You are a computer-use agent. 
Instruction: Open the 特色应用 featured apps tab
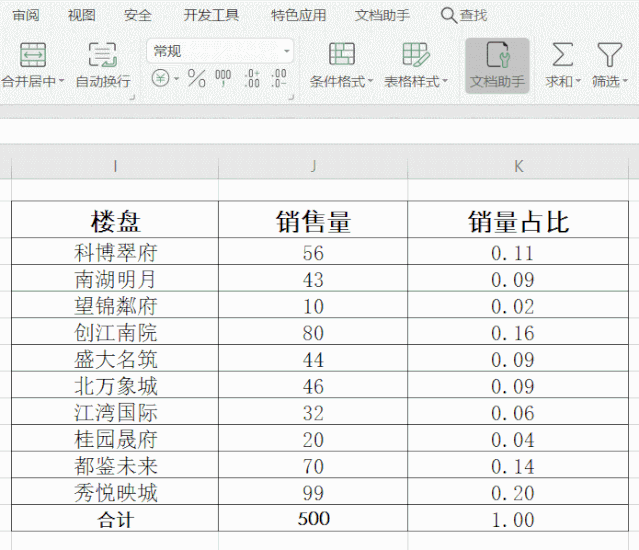tap(299, 15)
